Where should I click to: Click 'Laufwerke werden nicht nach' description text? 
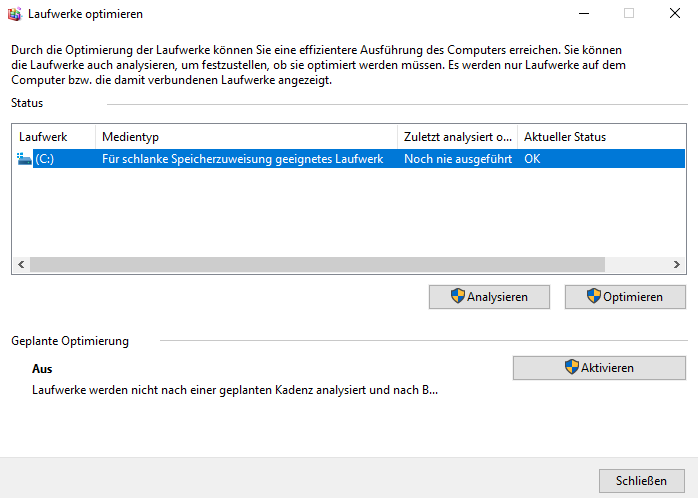coord(235,390)
